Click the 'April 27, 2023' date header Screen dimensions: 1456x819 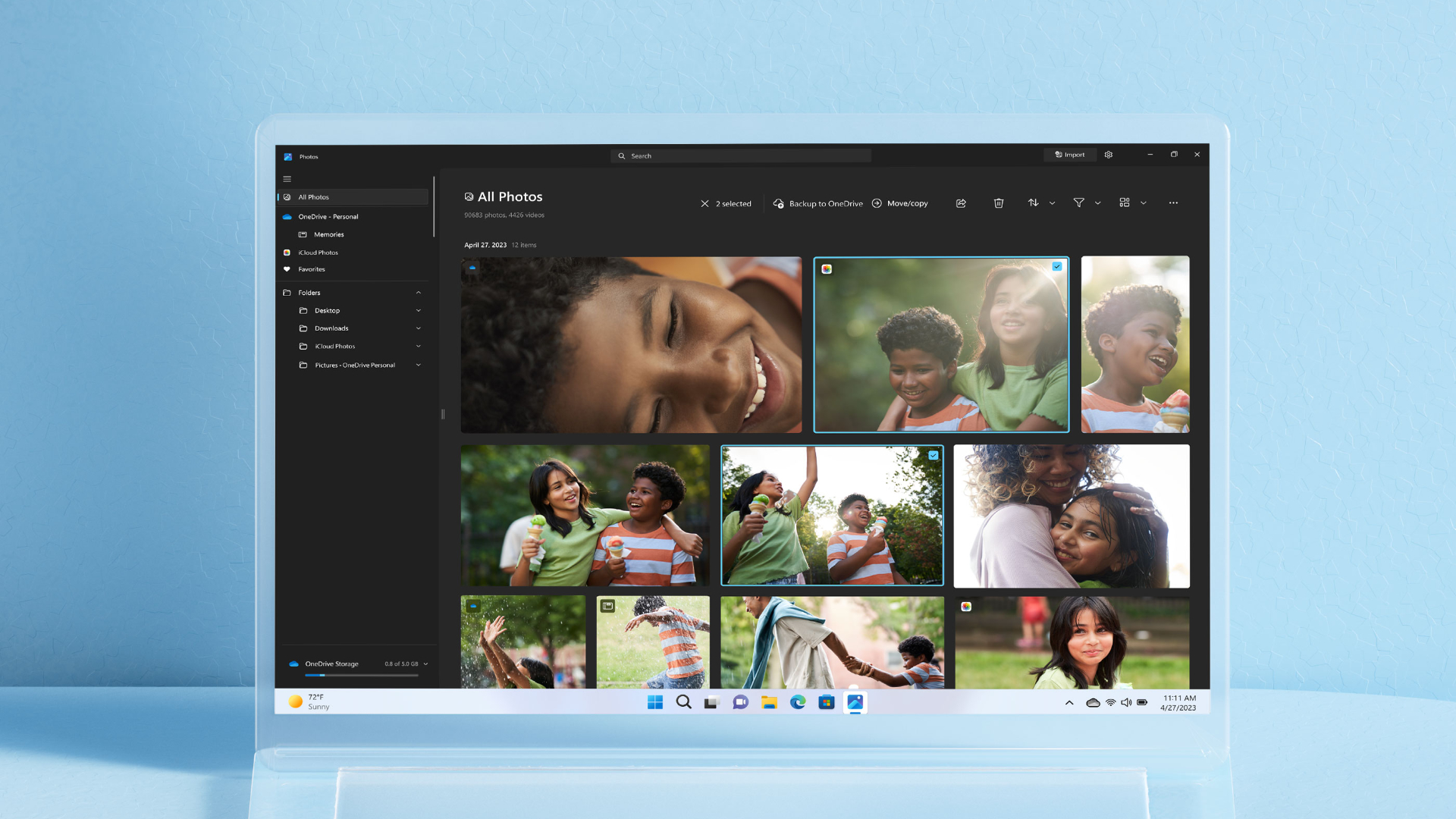click(x=485, y=246)
